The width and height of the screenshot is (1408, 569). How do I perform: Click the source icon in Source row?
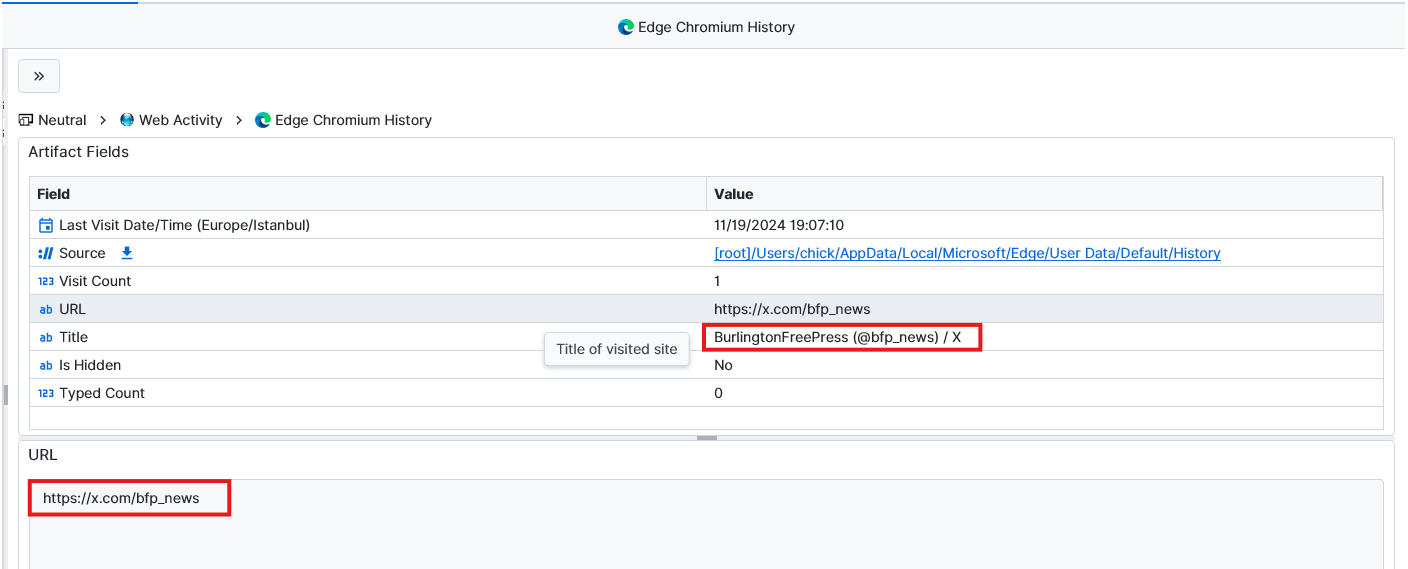click(x=45, y=253)
